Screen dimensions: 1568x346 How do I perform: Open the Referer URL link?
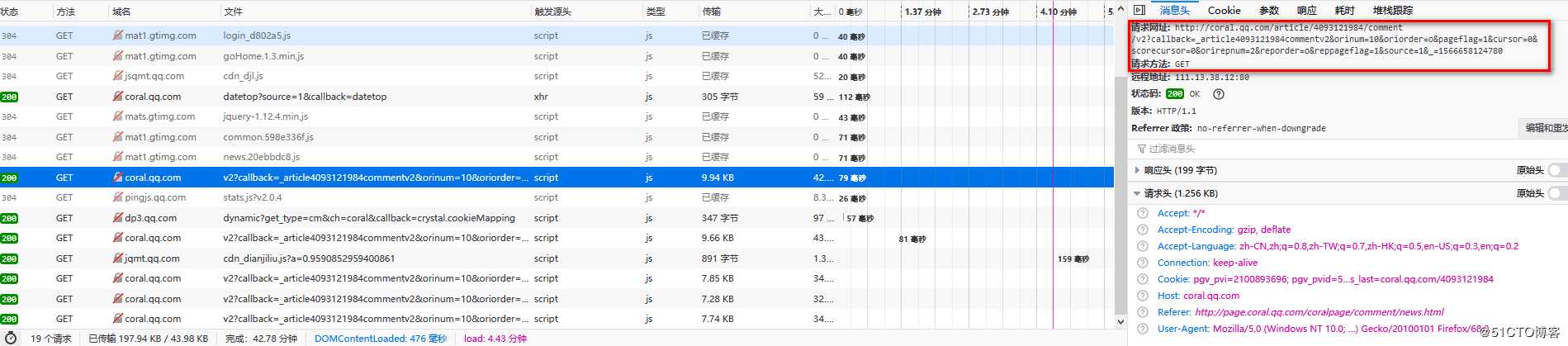click(1319, 312)
